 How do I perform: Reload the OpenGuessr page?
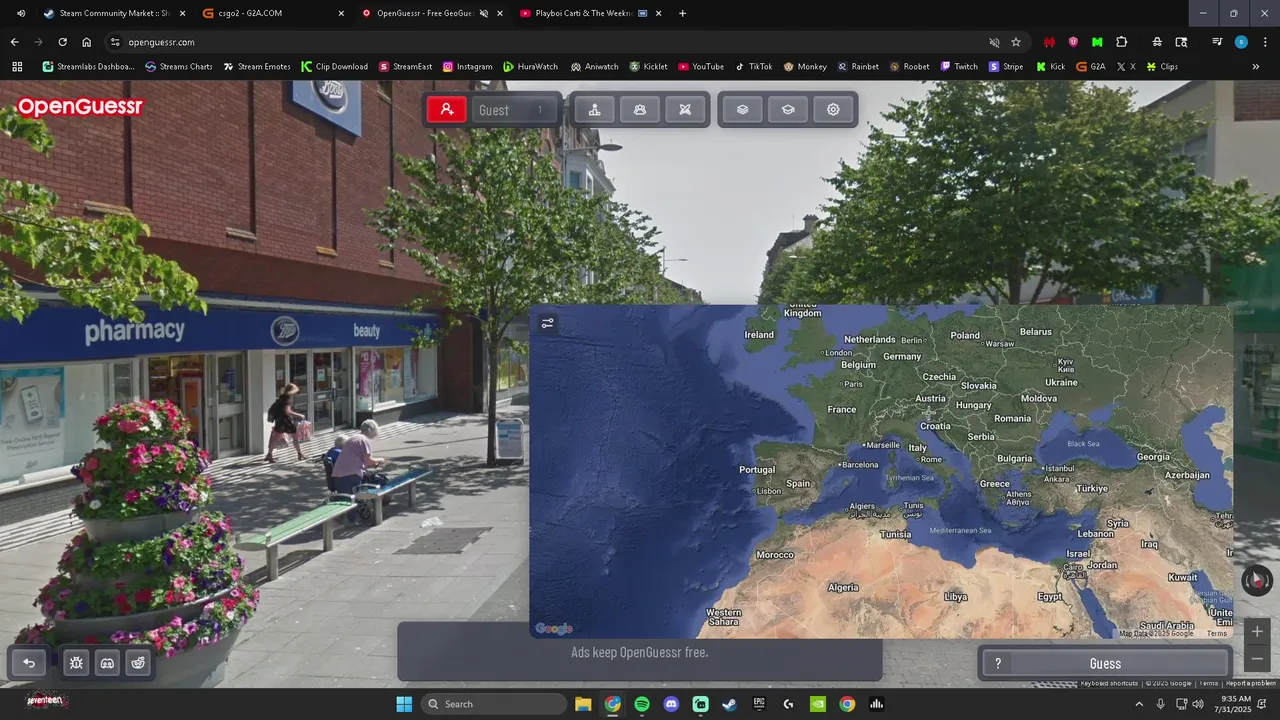click(62, 42)
